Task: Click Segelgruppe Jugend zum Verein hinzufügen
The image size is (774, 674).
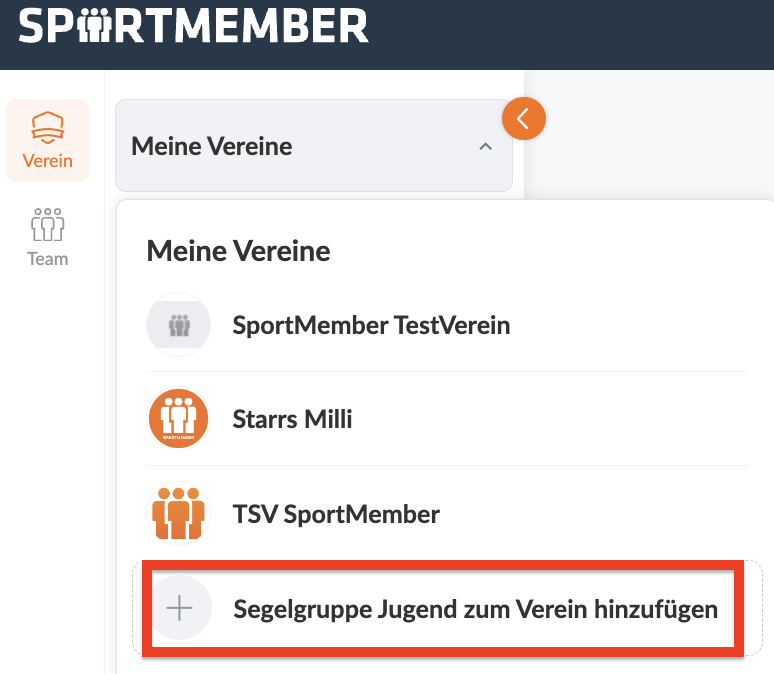Action: [475, 609]
